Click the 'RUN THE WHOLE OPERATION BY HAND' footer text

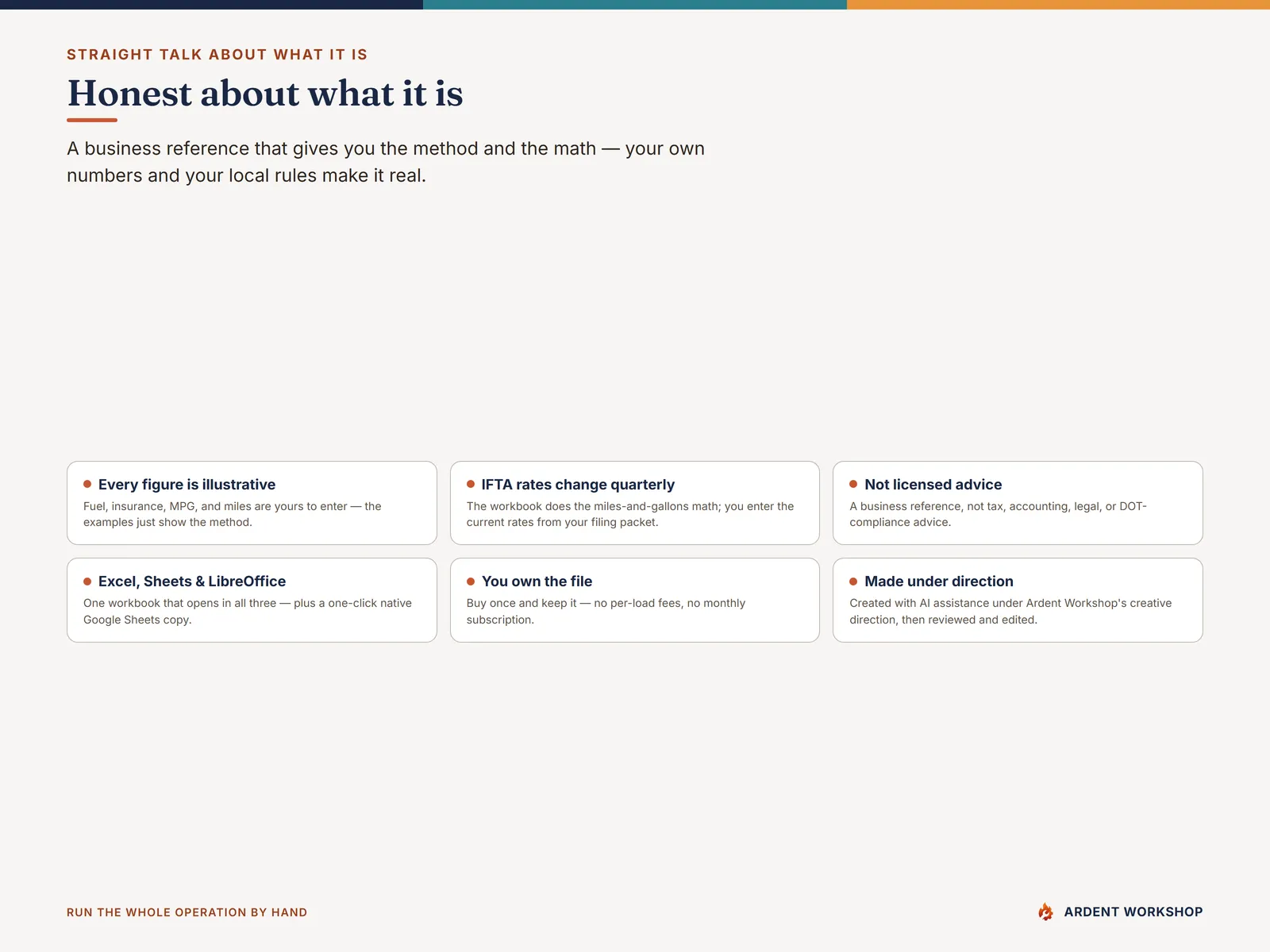pos(187,912)
